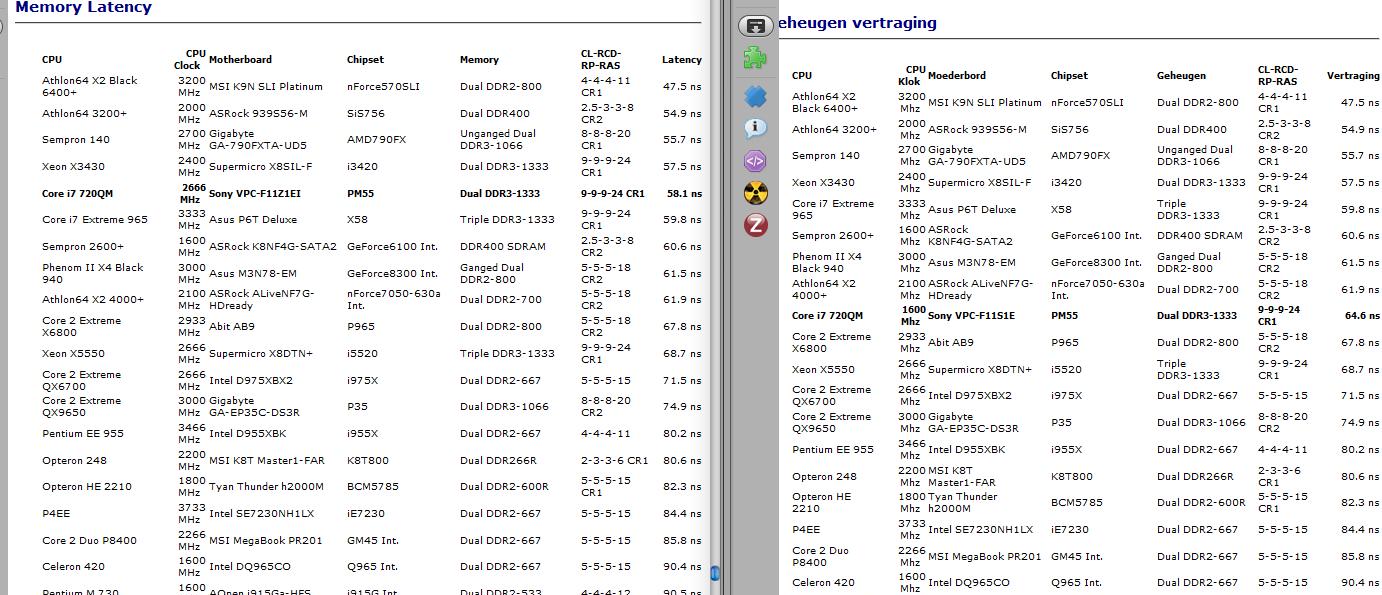Viewport: 1382px width, 595px height.
Task: Click Tyan Thunder h2000M in Memory Latency table
Action: [x=266, y=487]
